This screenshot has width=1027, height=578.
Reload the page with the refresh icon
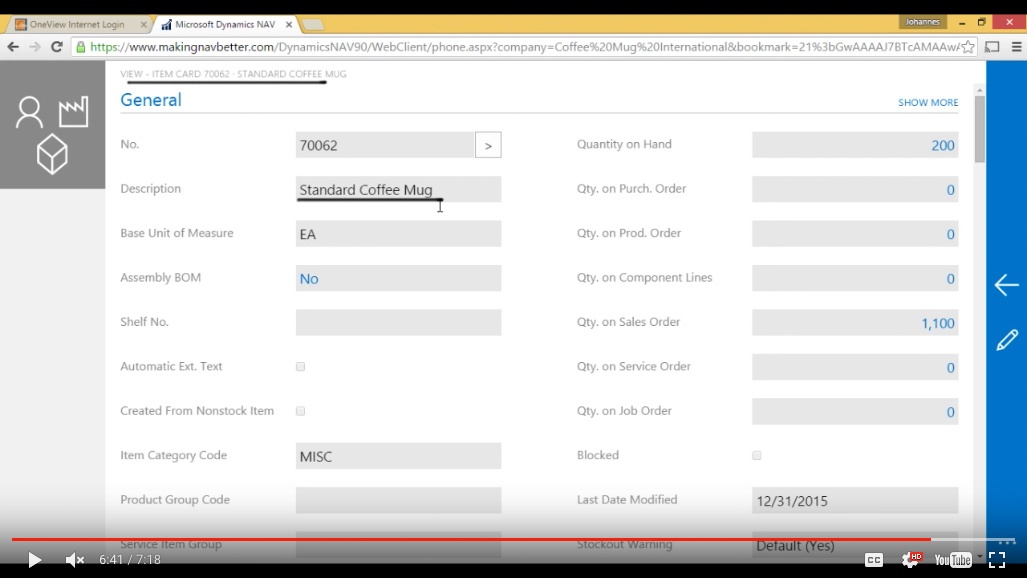57,47
